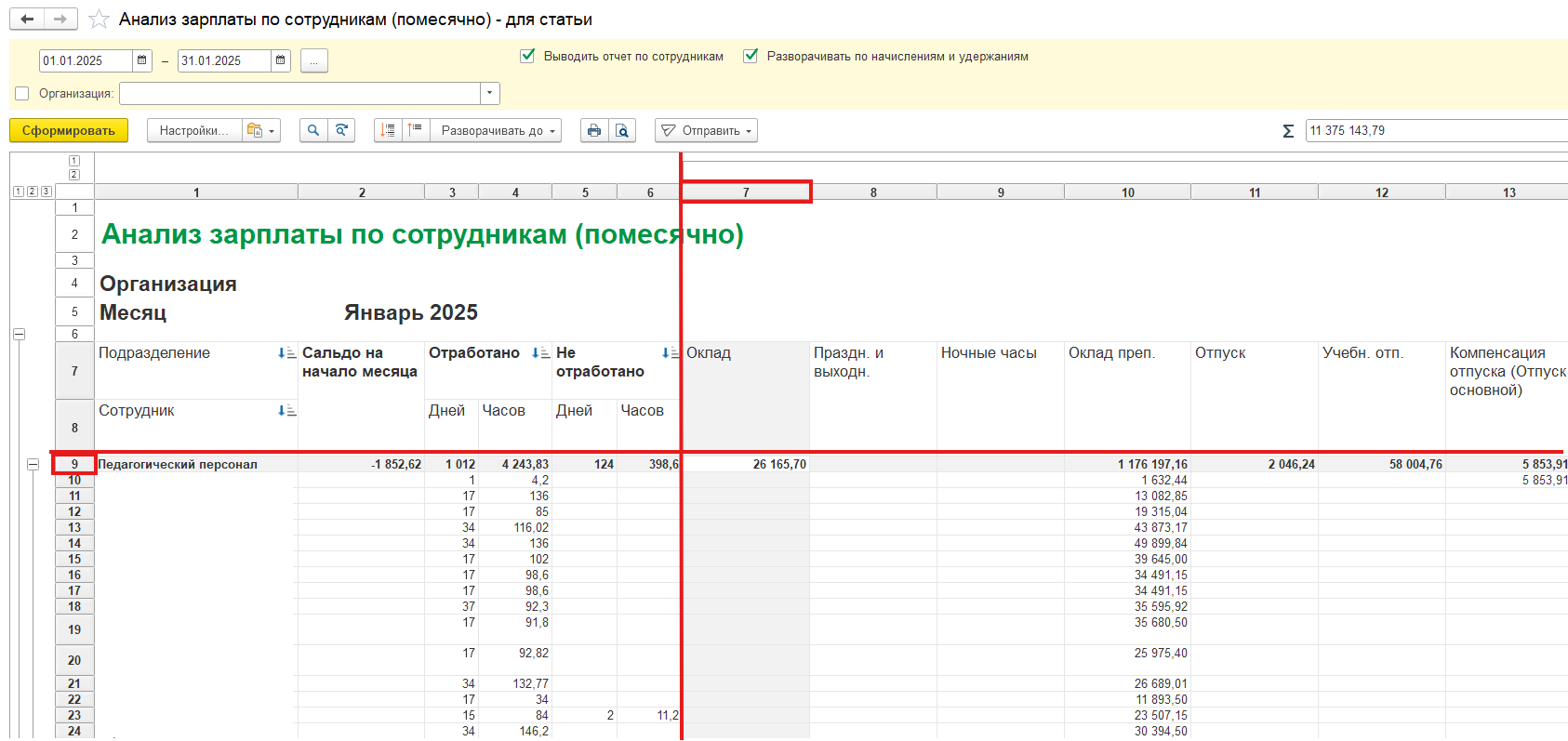
Task: Click the value 43 873,17
Action: pyautogui.click(x=1161, y=527)
